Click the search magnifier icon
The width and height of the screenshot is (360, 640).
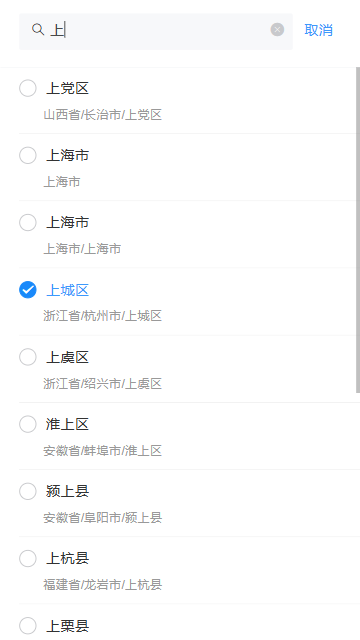38,29
